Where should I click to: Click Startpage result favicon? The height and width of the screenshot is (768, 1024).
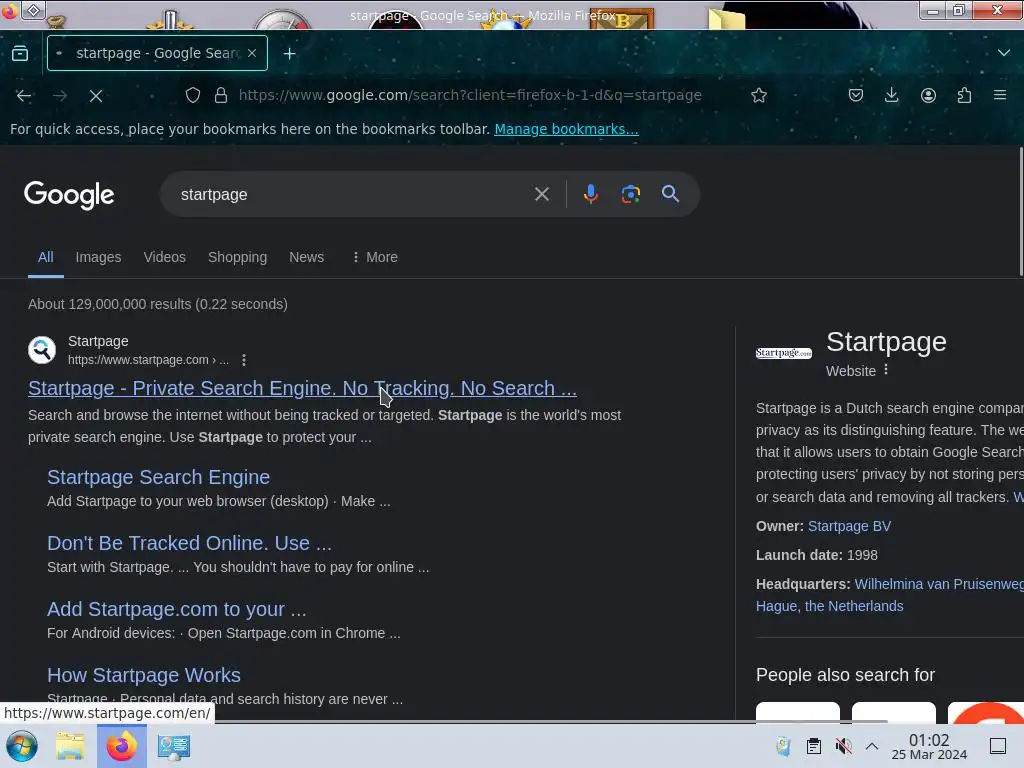[x=42, y=350]
